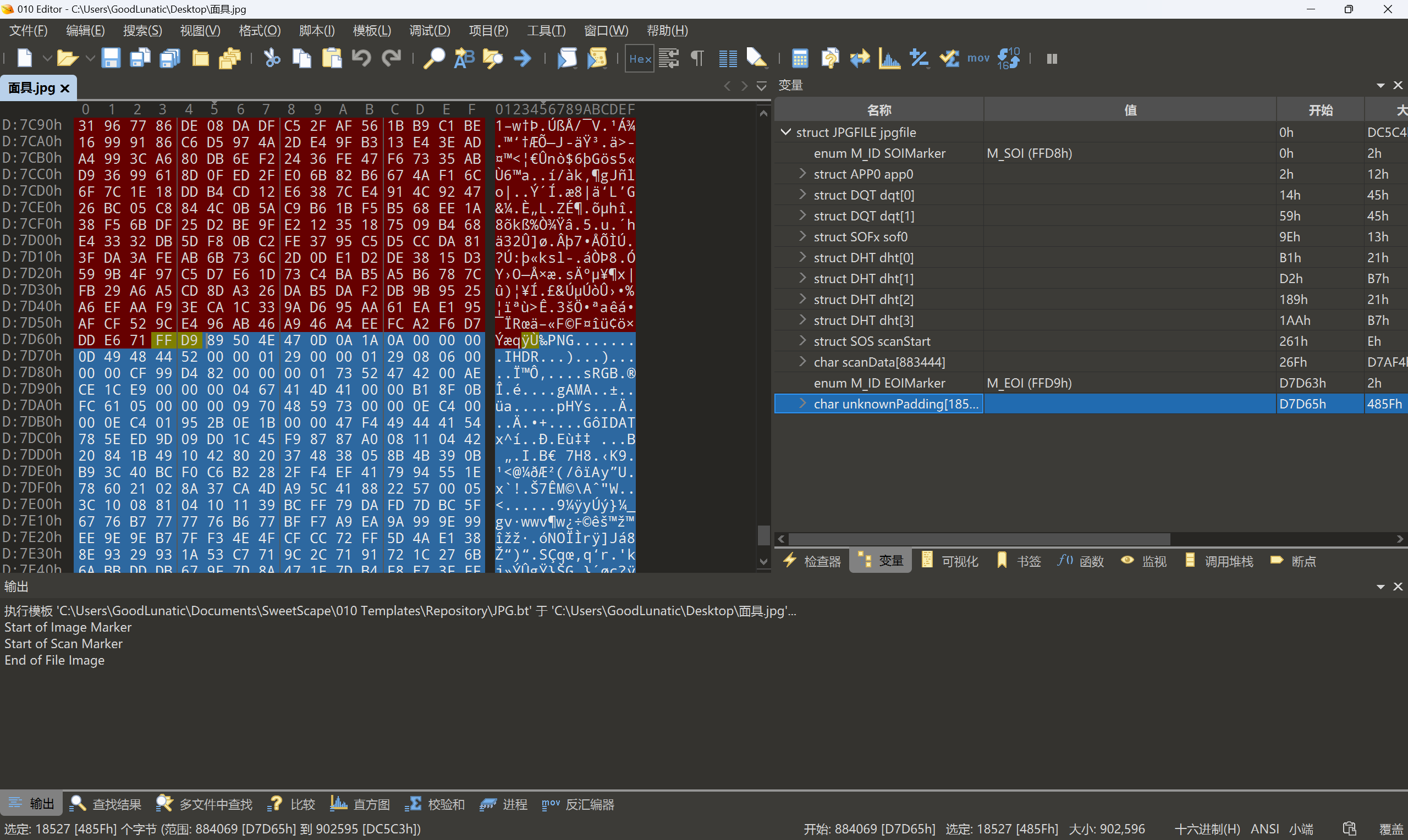Switch to the 直方图 bottom tab
The width and height of the screenshot is (1408, 840).
[360, 804]
